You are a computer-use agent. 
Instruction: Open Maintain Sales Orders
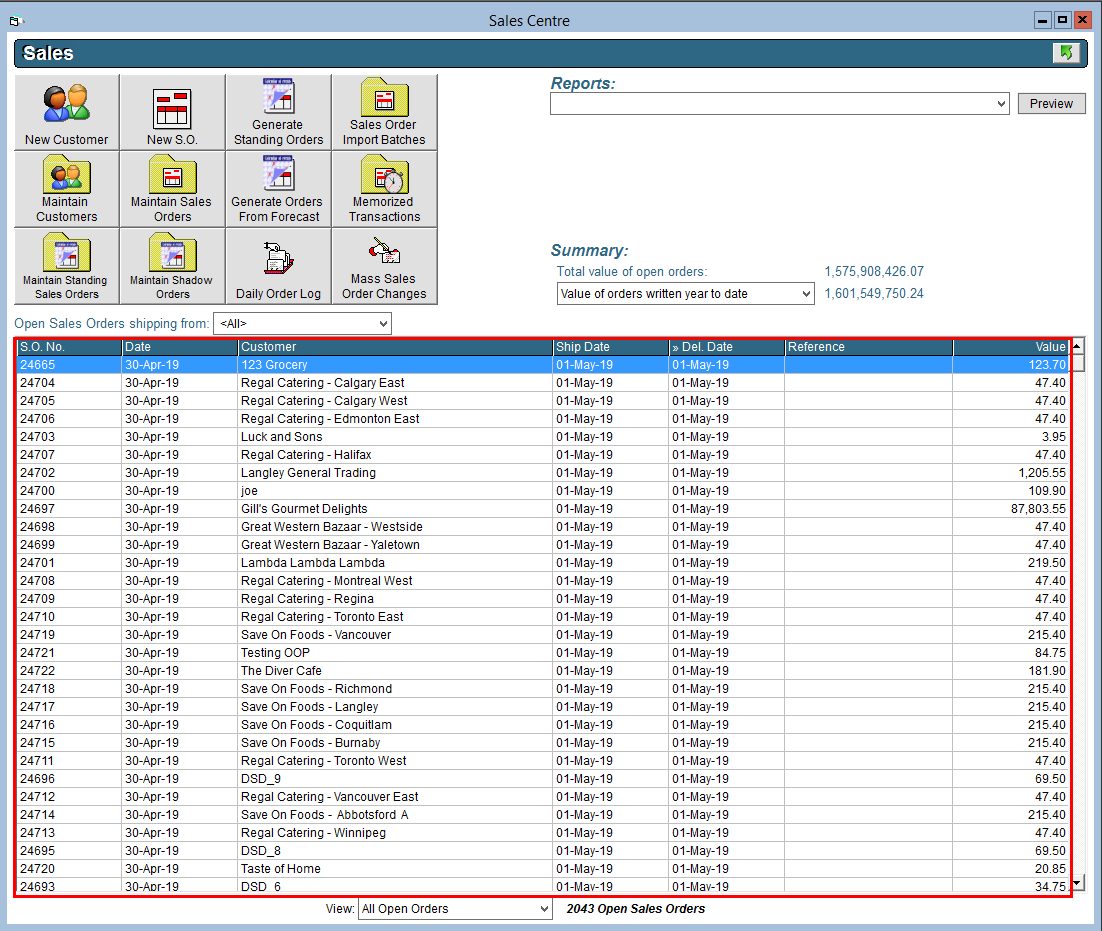pyautogui.click(x=172, y=189)
